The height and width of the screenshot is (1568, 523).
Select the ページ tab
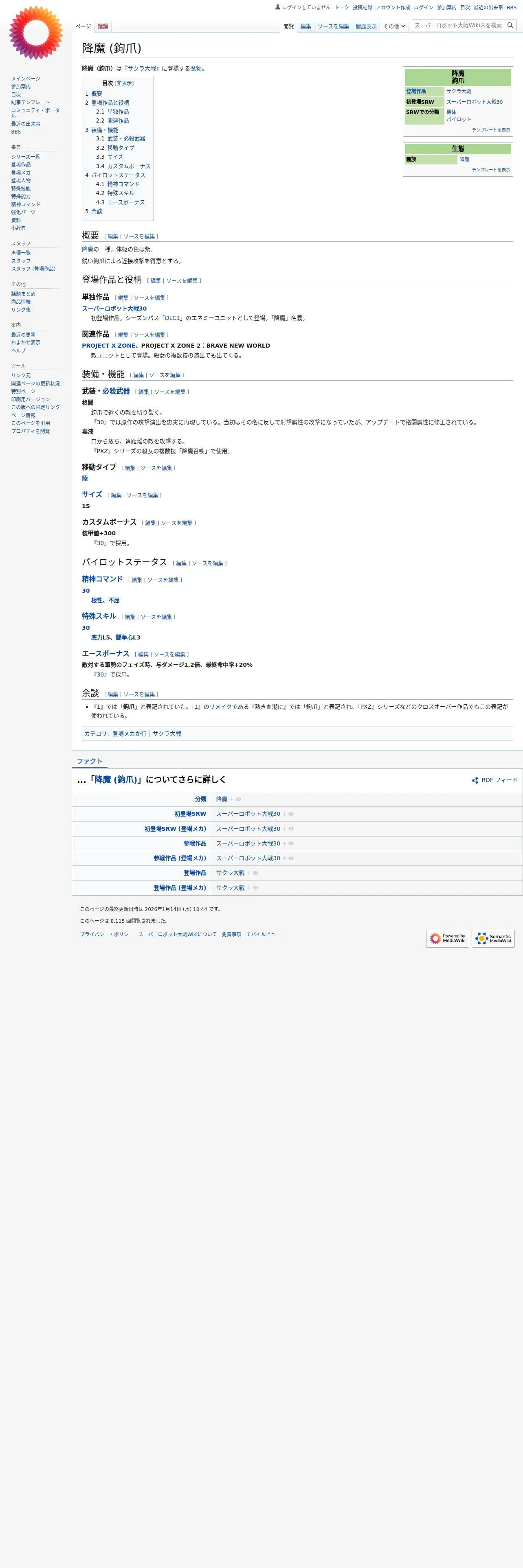(x=84, y=26)
